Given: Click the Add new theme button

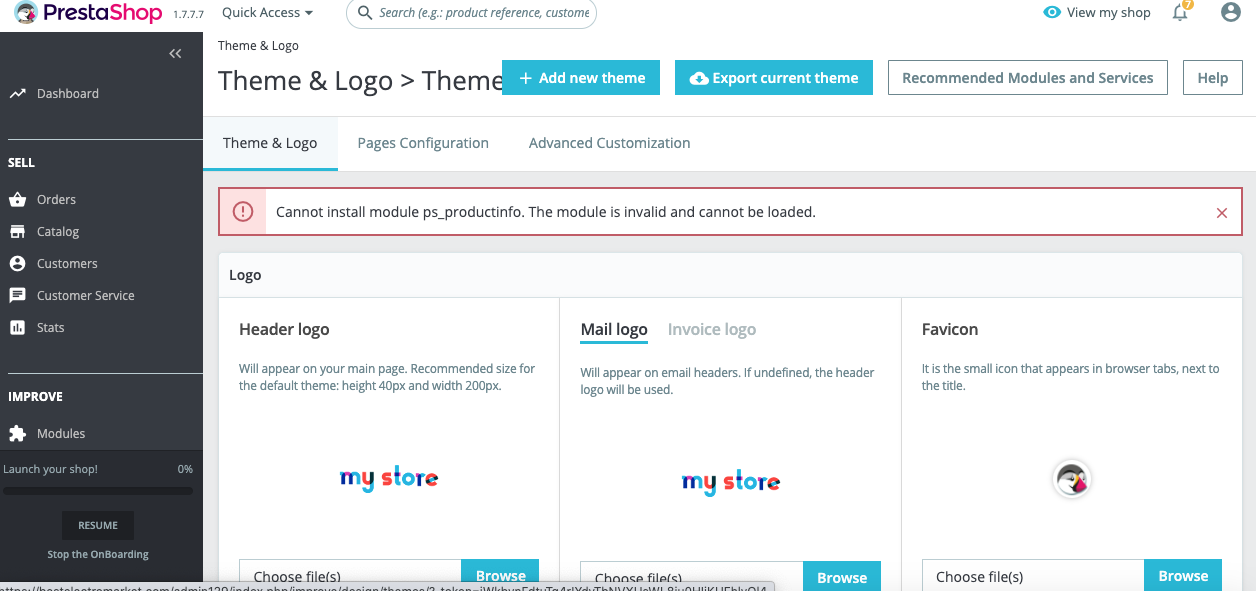Looking at the screenshot, I should click(581, 78).
